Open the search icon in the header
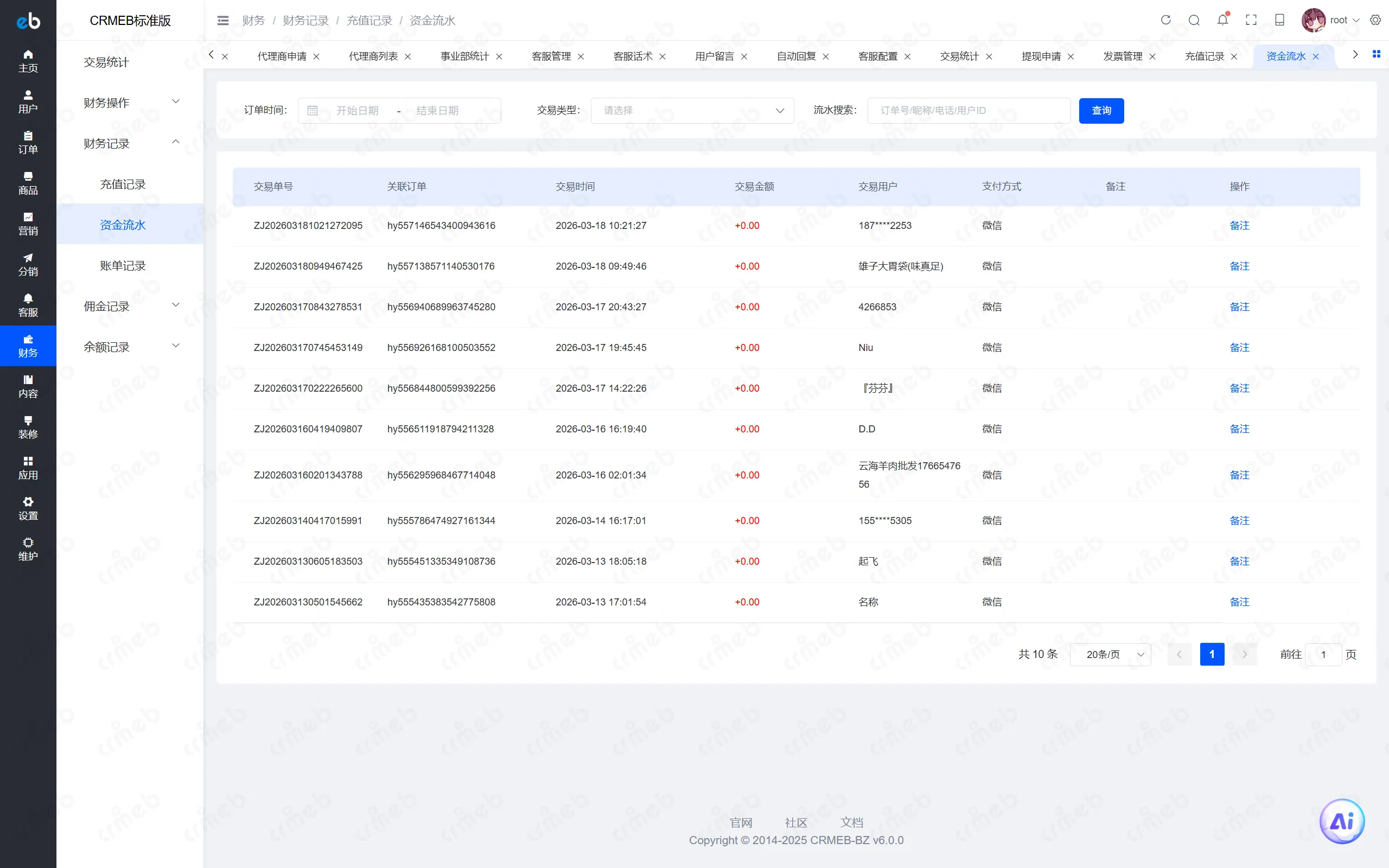Image resolution: width=1389 pixels, height=868 pixels. (x=1194, y=20)
